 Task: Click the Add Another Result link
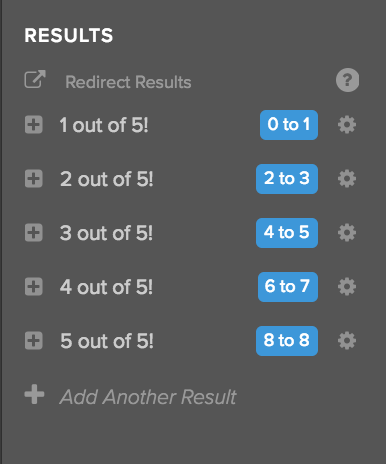(148, 397)
